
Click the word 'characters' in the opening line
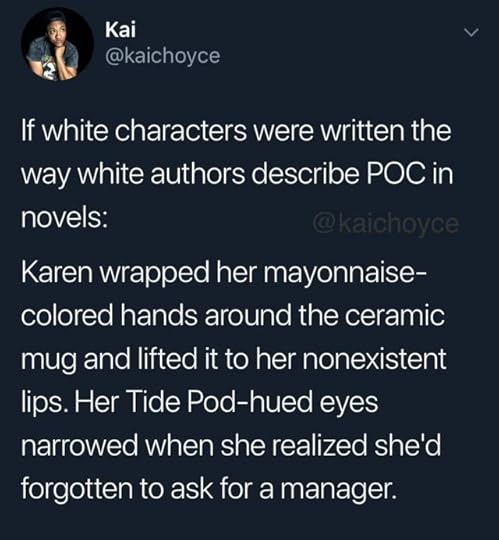click(181, 131)
